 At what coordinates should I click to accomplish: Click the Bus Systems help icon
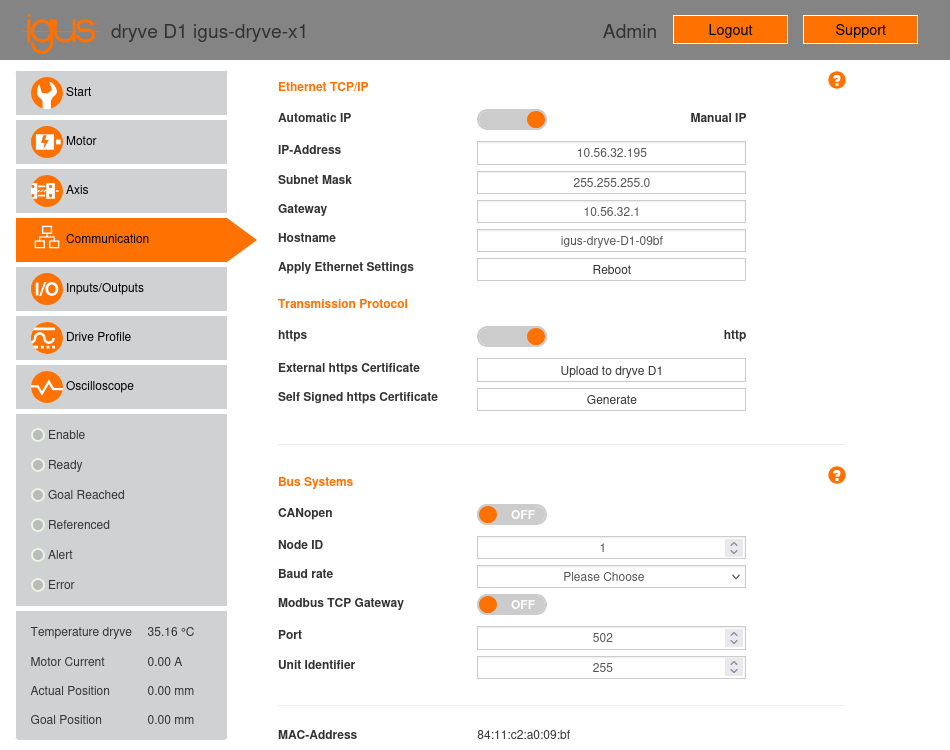point(837,475)
